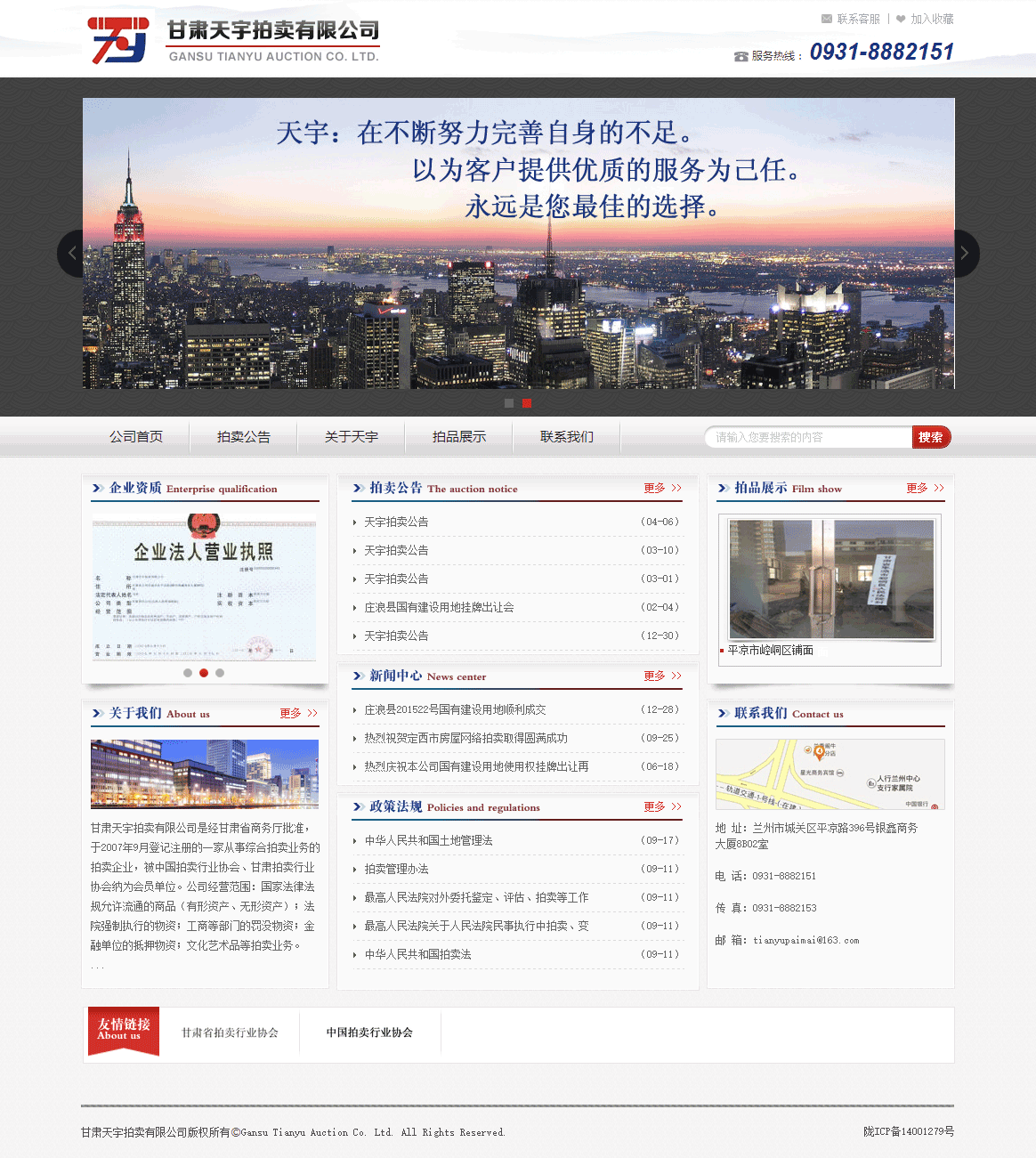Click the fax number 0931-8882153
Screen dimensions: 1036x1158
click(784, 908)
